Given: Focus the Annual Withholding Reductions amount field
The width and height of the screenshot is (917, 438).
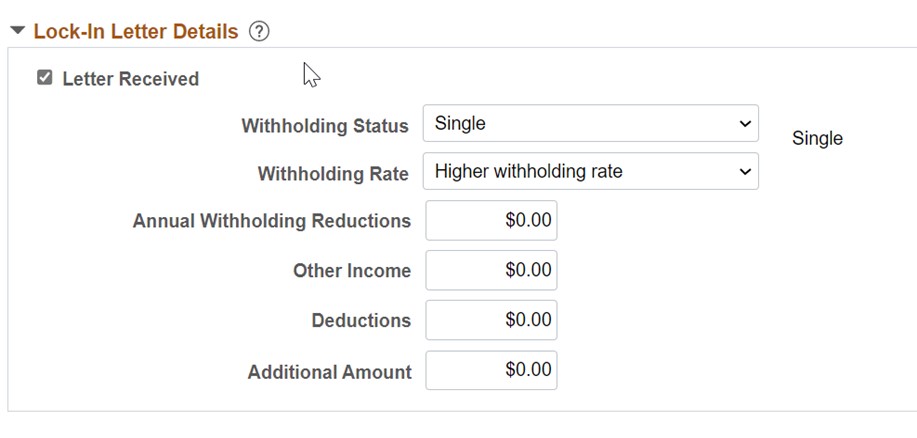Looking at the screenshot, I should (491, 220).
